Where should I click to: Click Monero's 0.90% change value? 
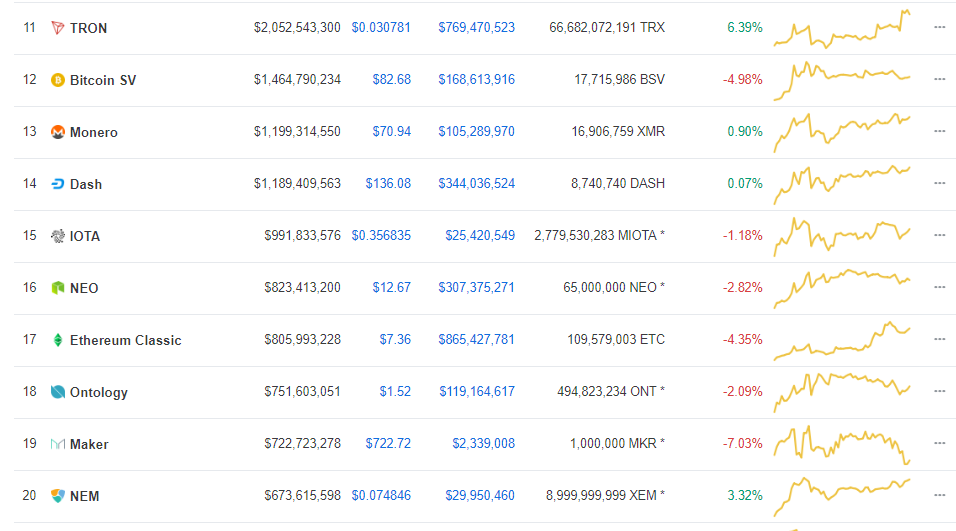744,131
